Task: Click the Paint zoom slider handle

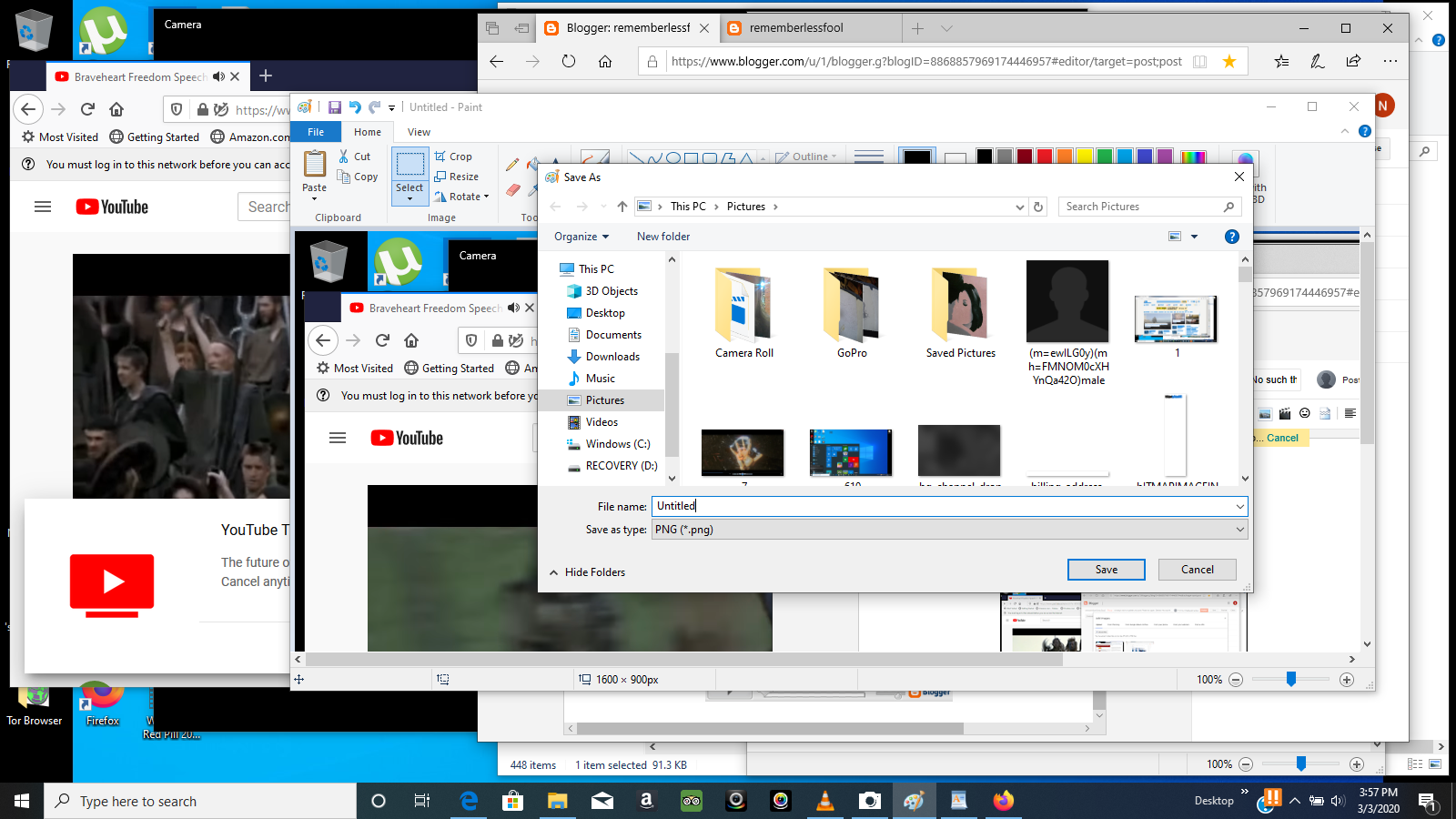Action: (x=1290, y=679)
